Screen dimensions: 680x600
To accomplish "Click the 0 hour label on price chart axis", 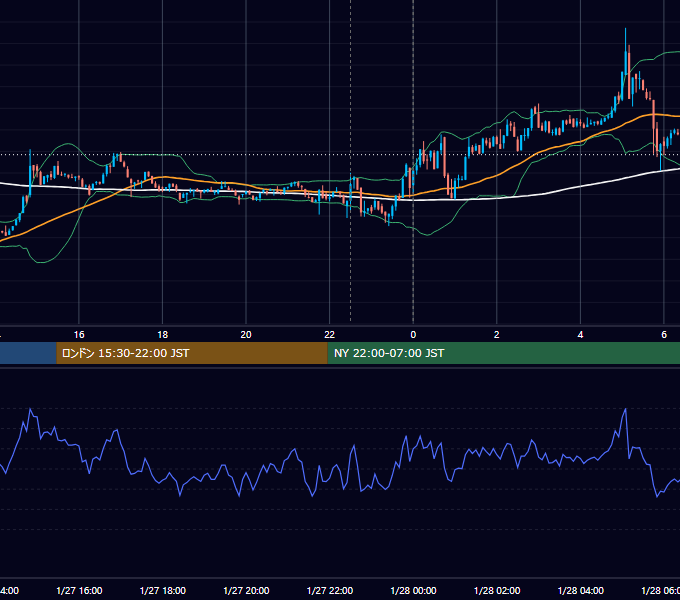I will click(413, 335).
